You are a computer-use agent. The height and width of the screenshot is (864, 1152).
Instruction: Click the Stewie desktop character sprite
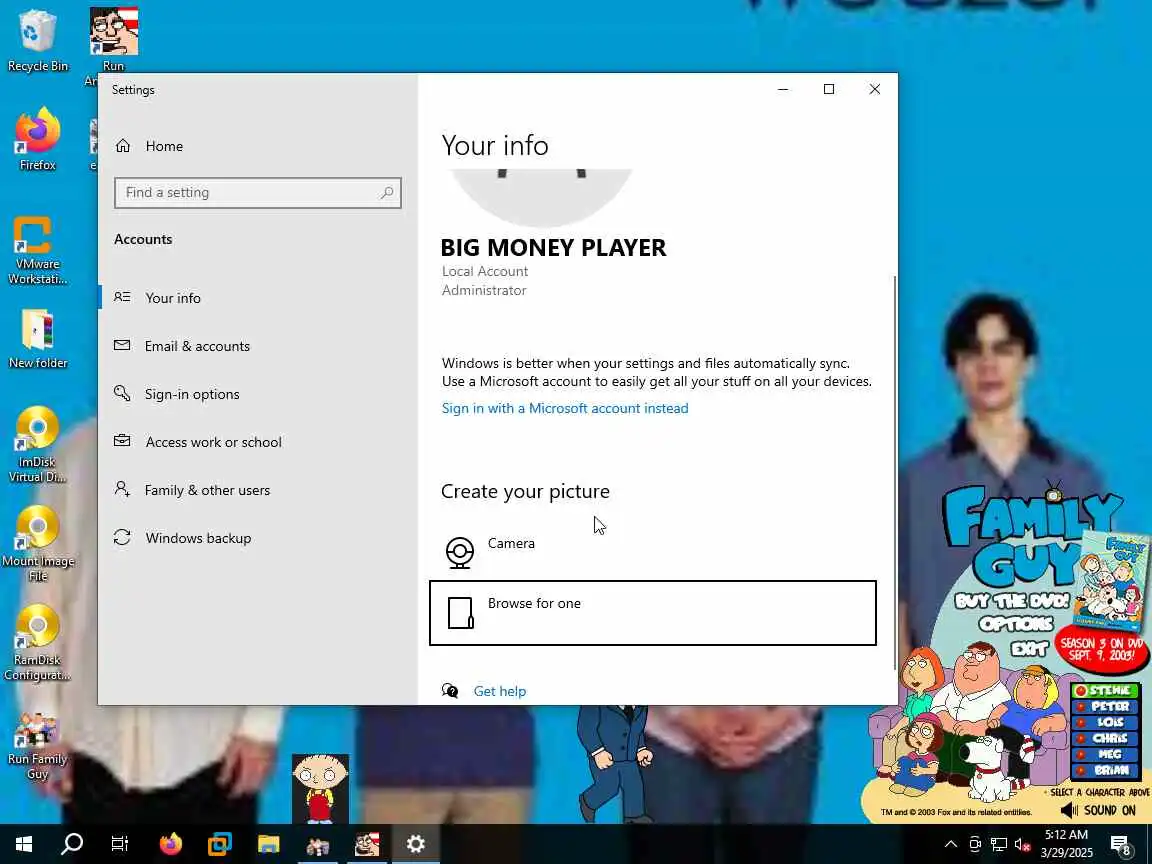click(x=320, y=788)
